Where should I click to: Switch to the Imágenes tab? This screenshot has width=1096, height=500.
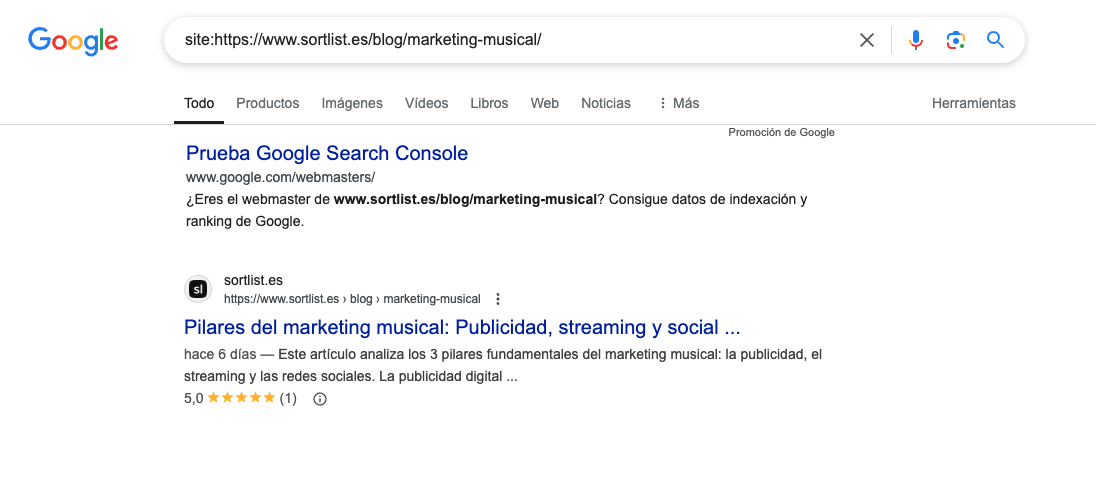(x=352, y=103)
